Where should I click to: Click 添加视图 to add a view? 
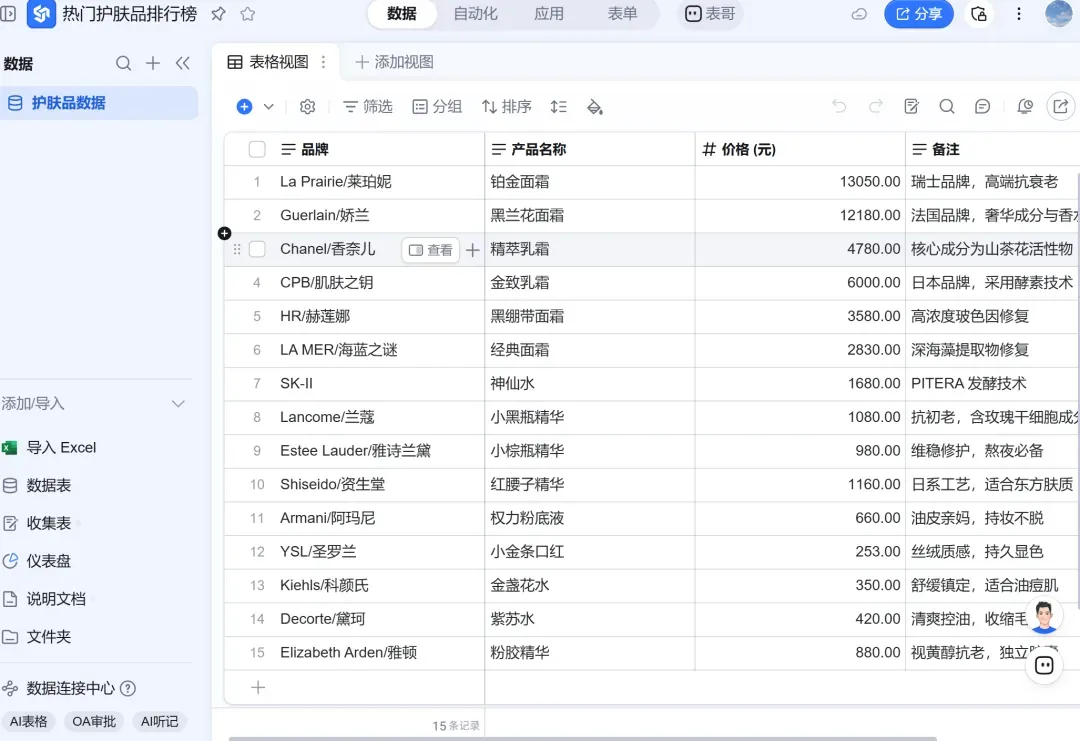[x=395, y=62]
